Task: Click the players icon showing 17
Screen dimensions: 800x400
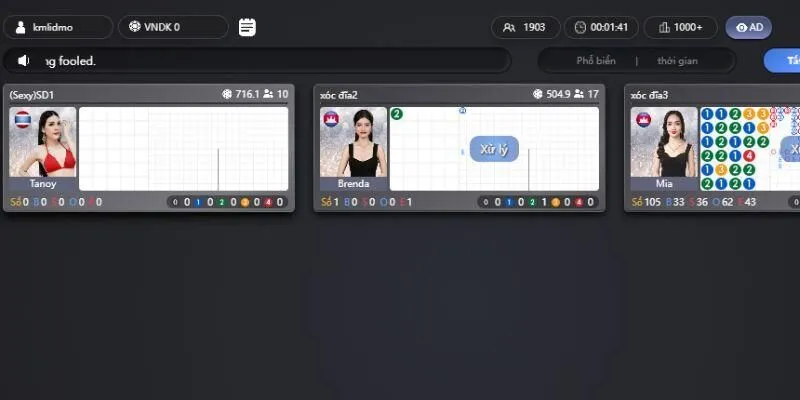Action: pyautogui.click(x=579, y=94)
